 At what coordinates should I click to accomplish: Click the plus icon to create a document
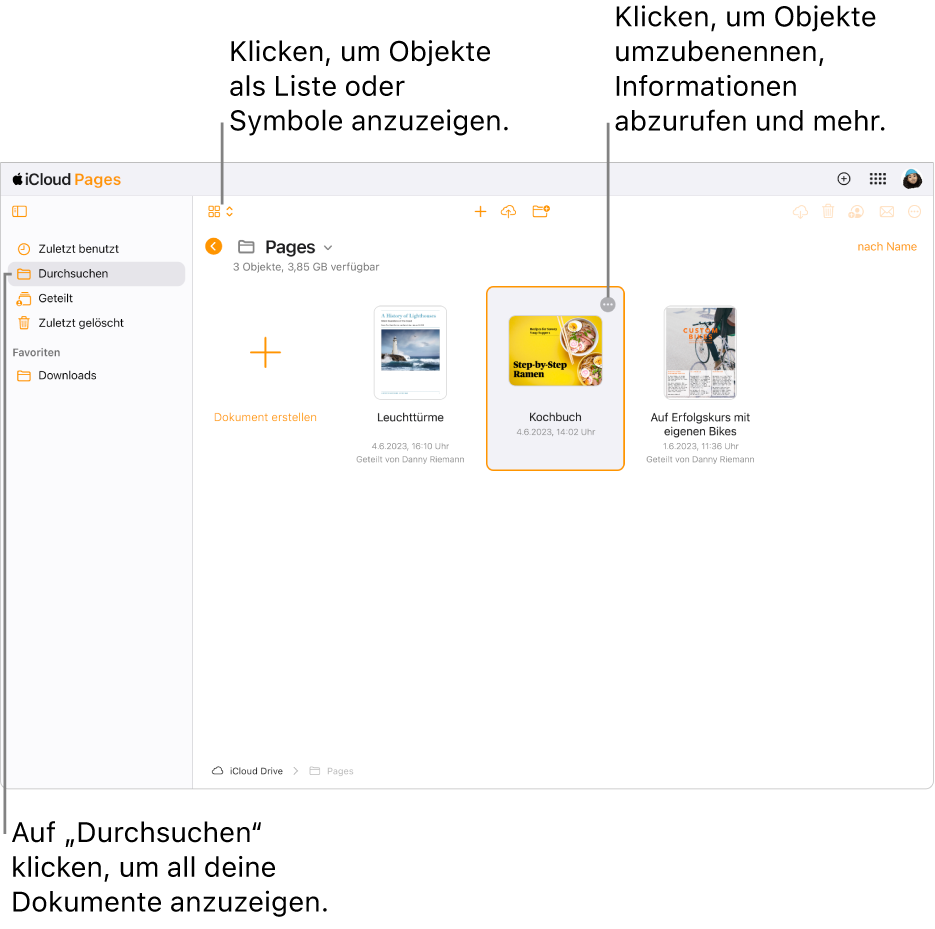(x=480, y=211)
